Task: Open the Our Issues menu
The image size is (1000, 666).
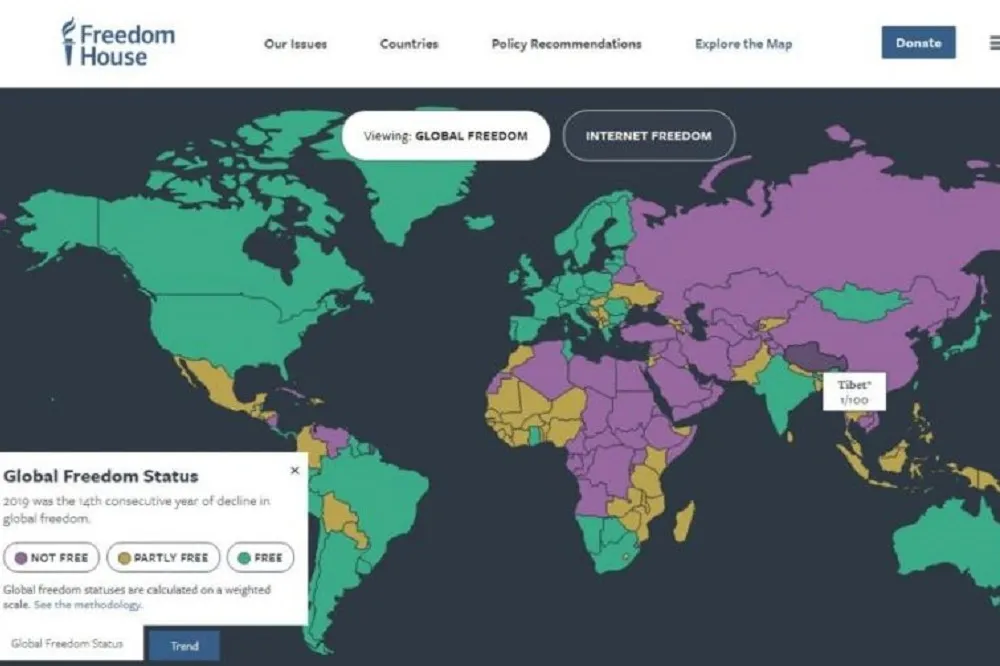Action: tap(295, 44)
